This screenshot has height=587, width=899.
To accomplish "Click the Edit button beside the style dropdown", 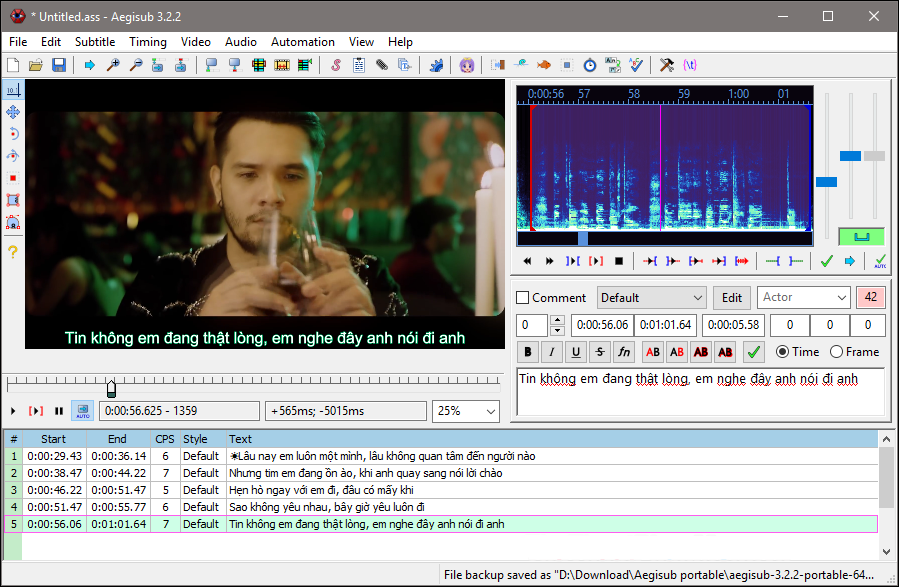I will point(731,297).
